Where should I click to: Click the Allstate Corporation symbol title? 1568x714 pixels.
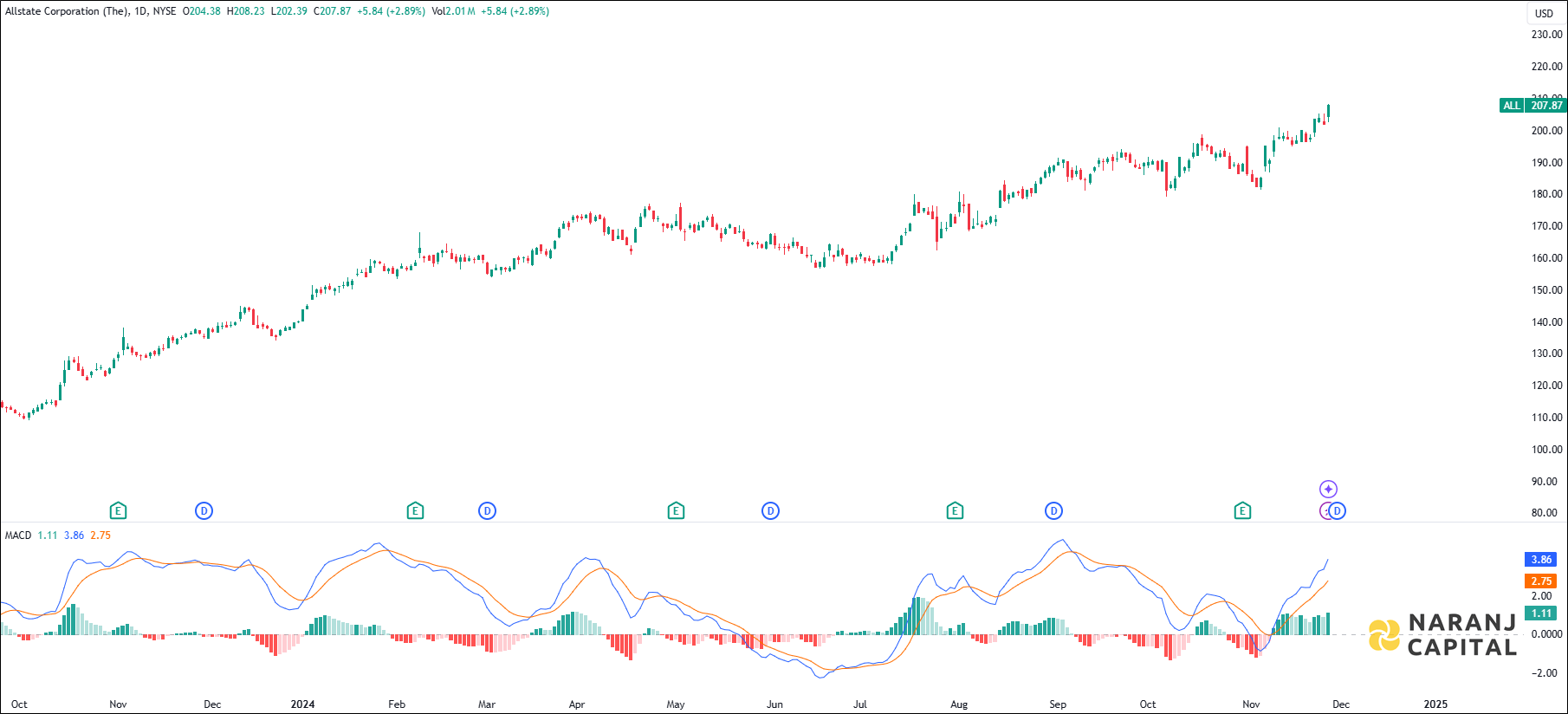(66, 11)
